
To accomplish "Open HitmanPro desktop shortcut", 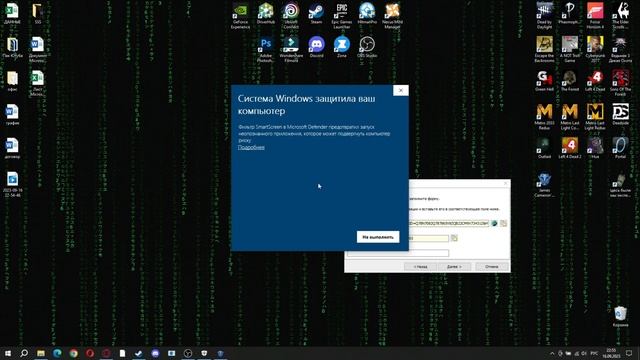I will click(x=367, y=13).
